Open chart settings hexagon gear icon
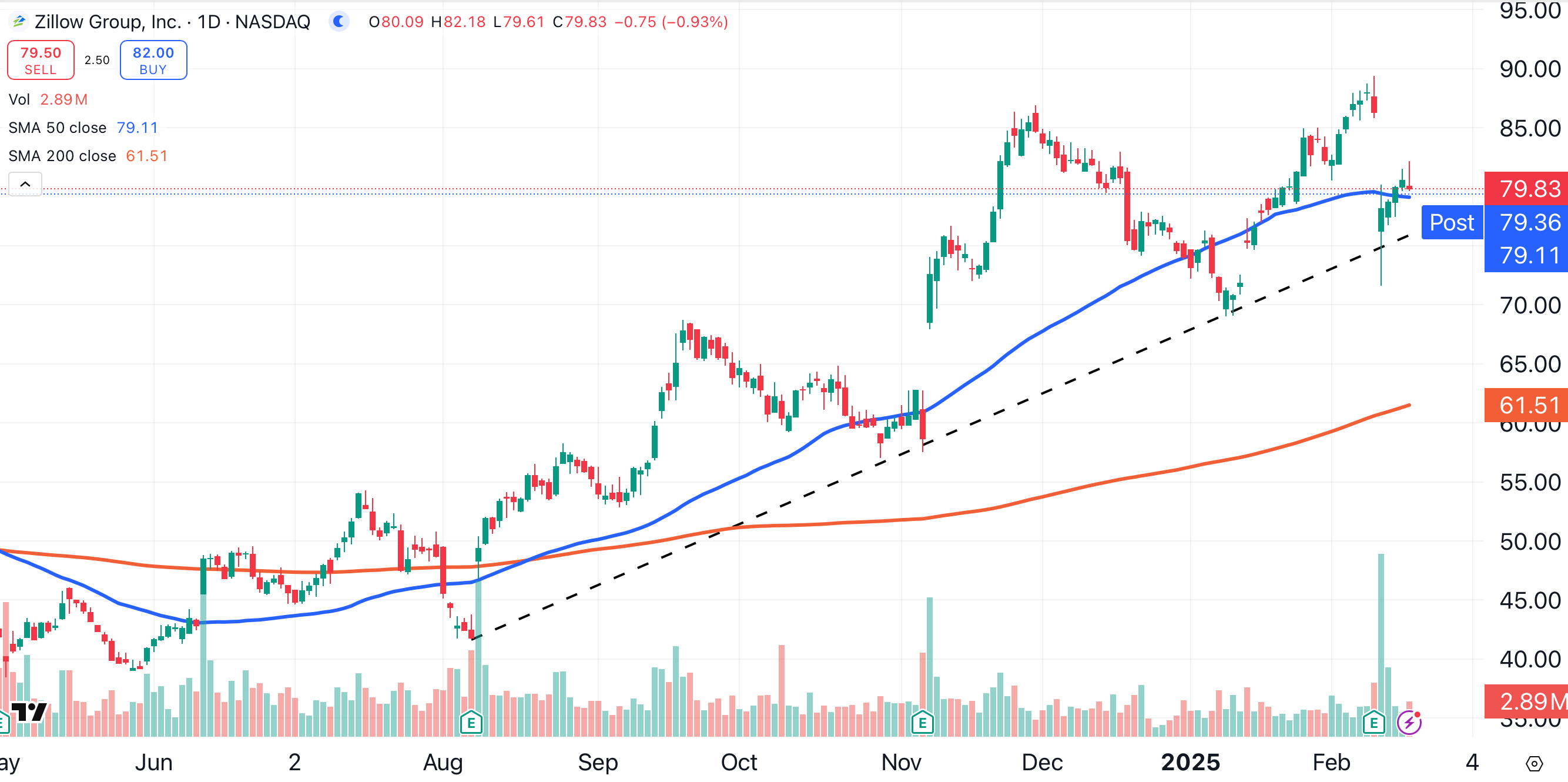 (1534, 763)
